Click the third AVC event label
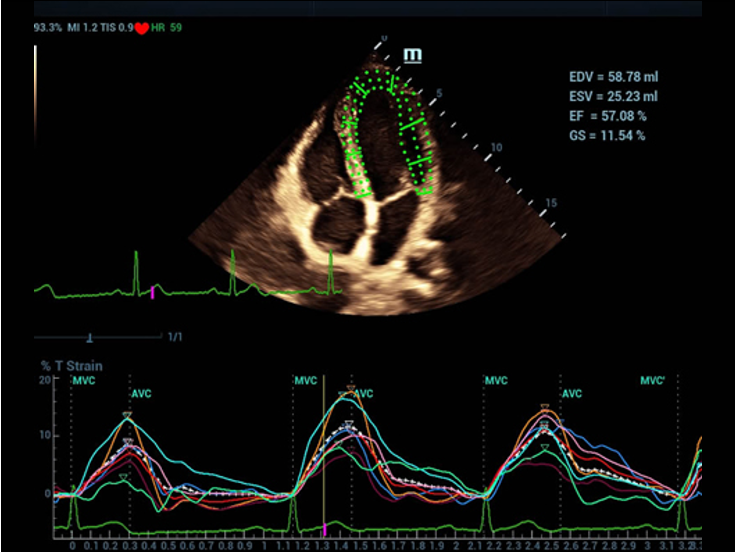This screenshot has height=552, width=736. coord(571,394)
